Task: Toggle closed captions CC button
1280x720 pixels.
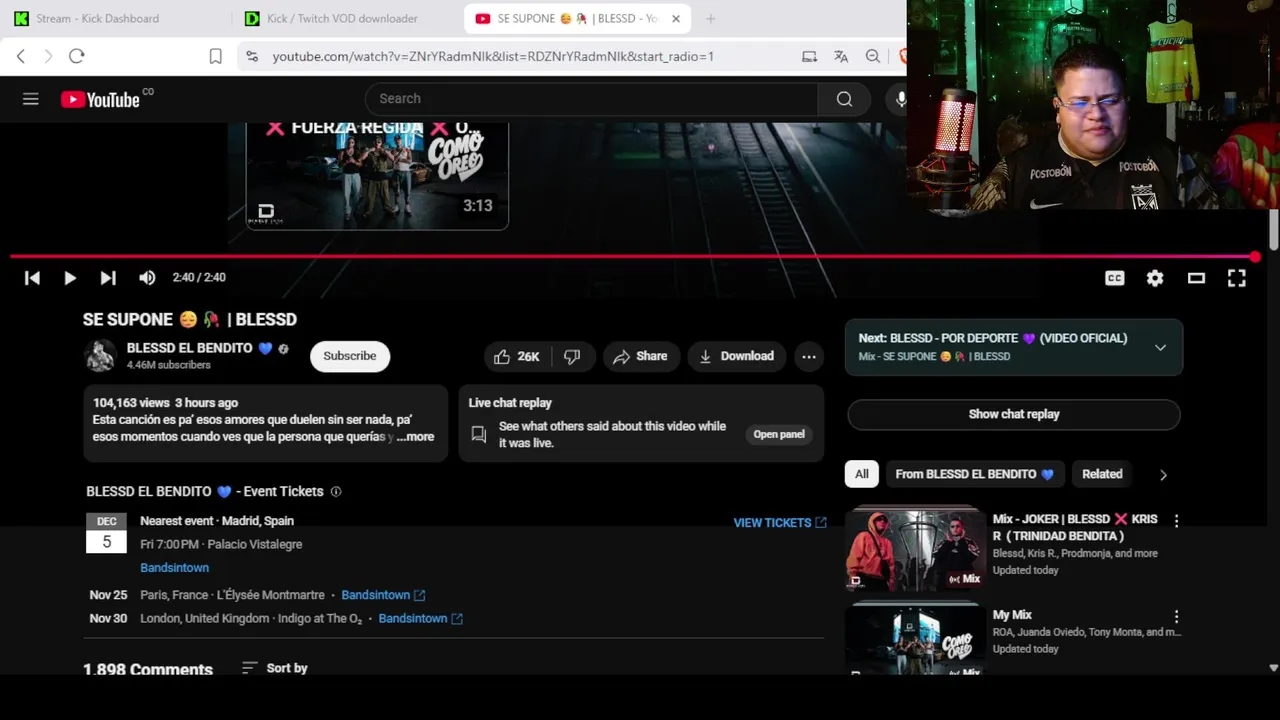Action: pos(1115,278)
